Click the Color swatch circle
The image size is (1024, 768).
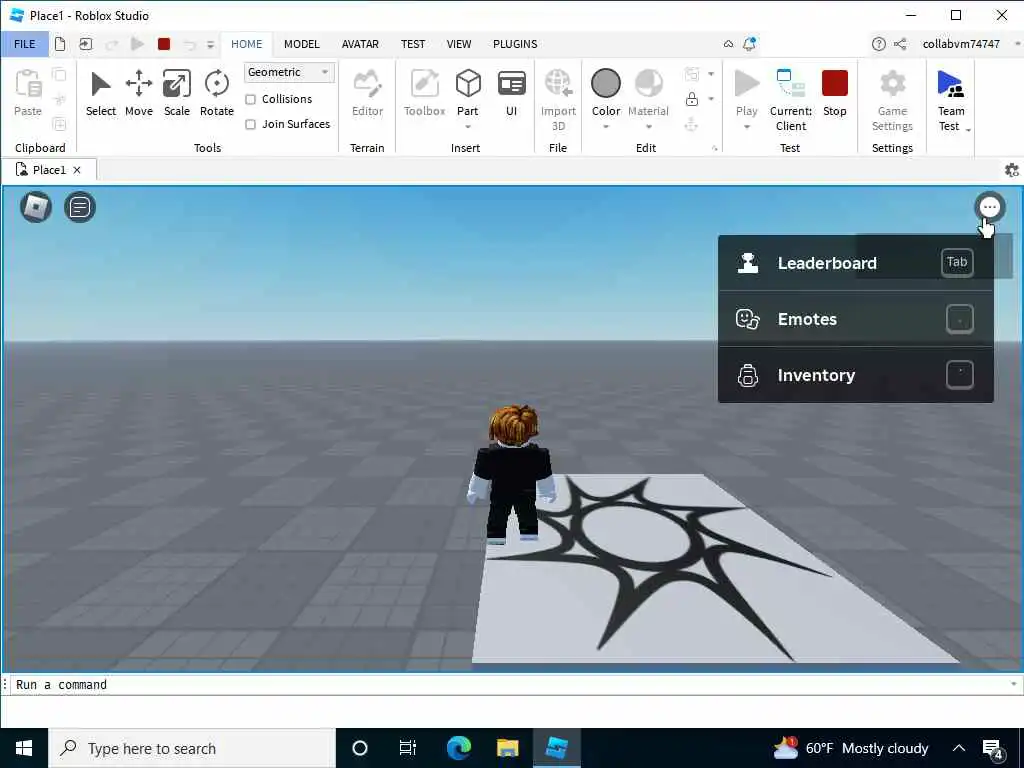pos(605,84)
